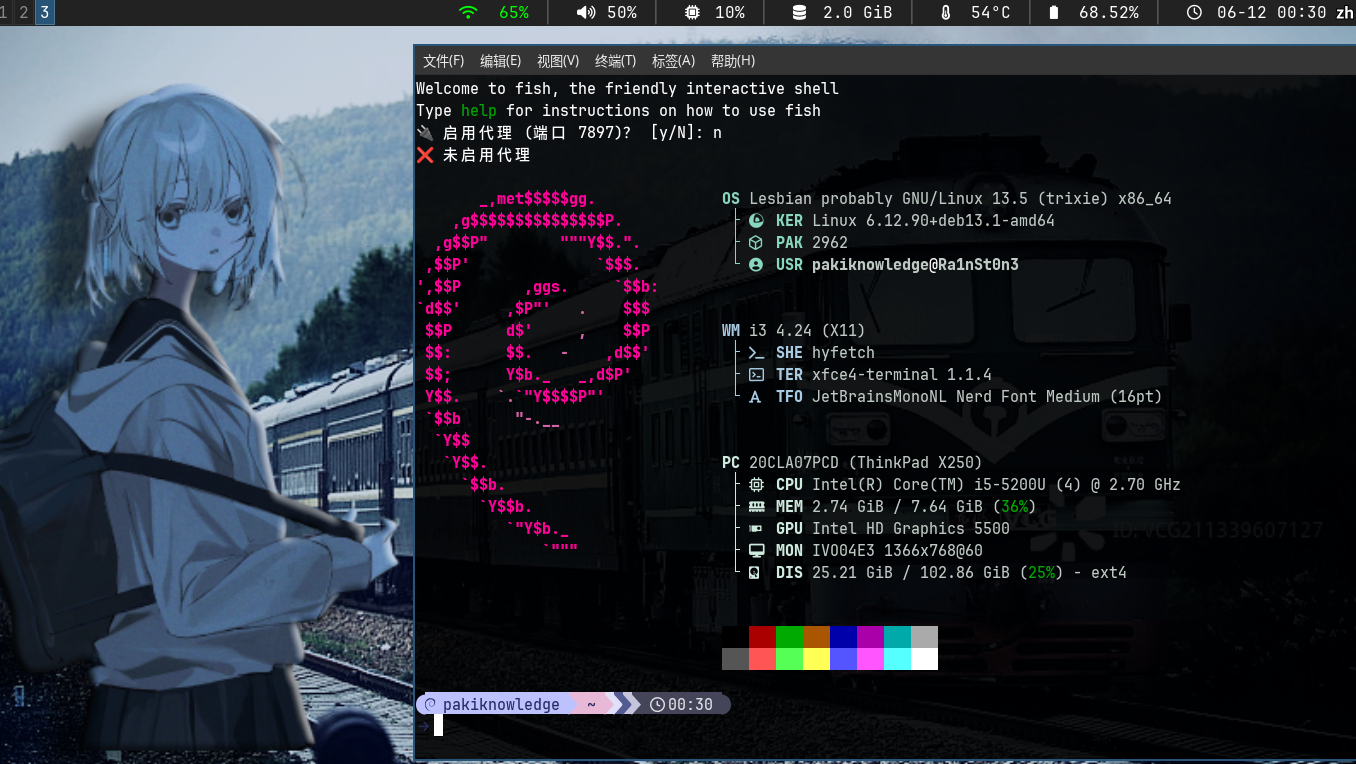Click the pakiknowledge@Ra1nSt0n3 user text
This screenshot has width=1356, height=764.
click(x=915, y=265)
